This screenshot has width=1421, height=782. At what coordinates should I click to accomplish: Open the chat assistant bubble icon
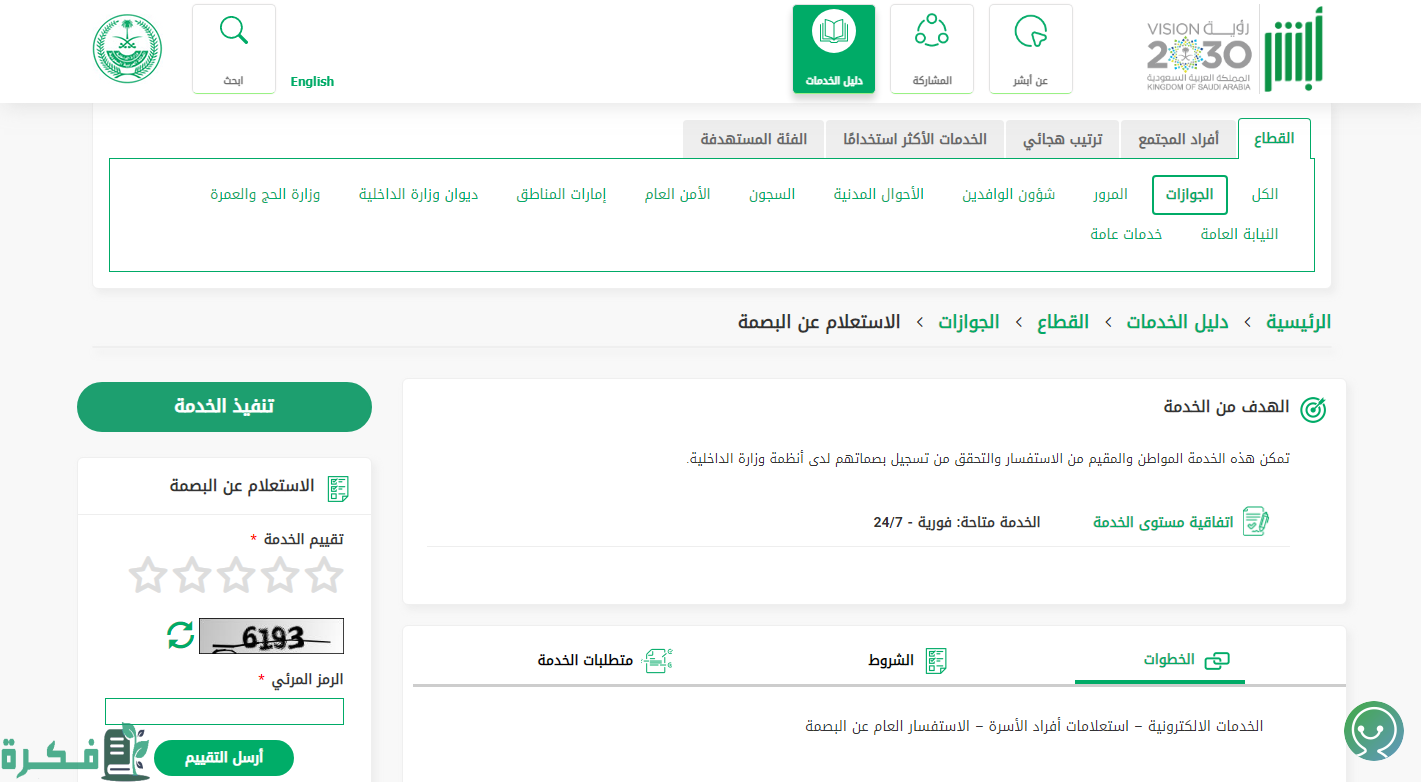[1373, 731]
